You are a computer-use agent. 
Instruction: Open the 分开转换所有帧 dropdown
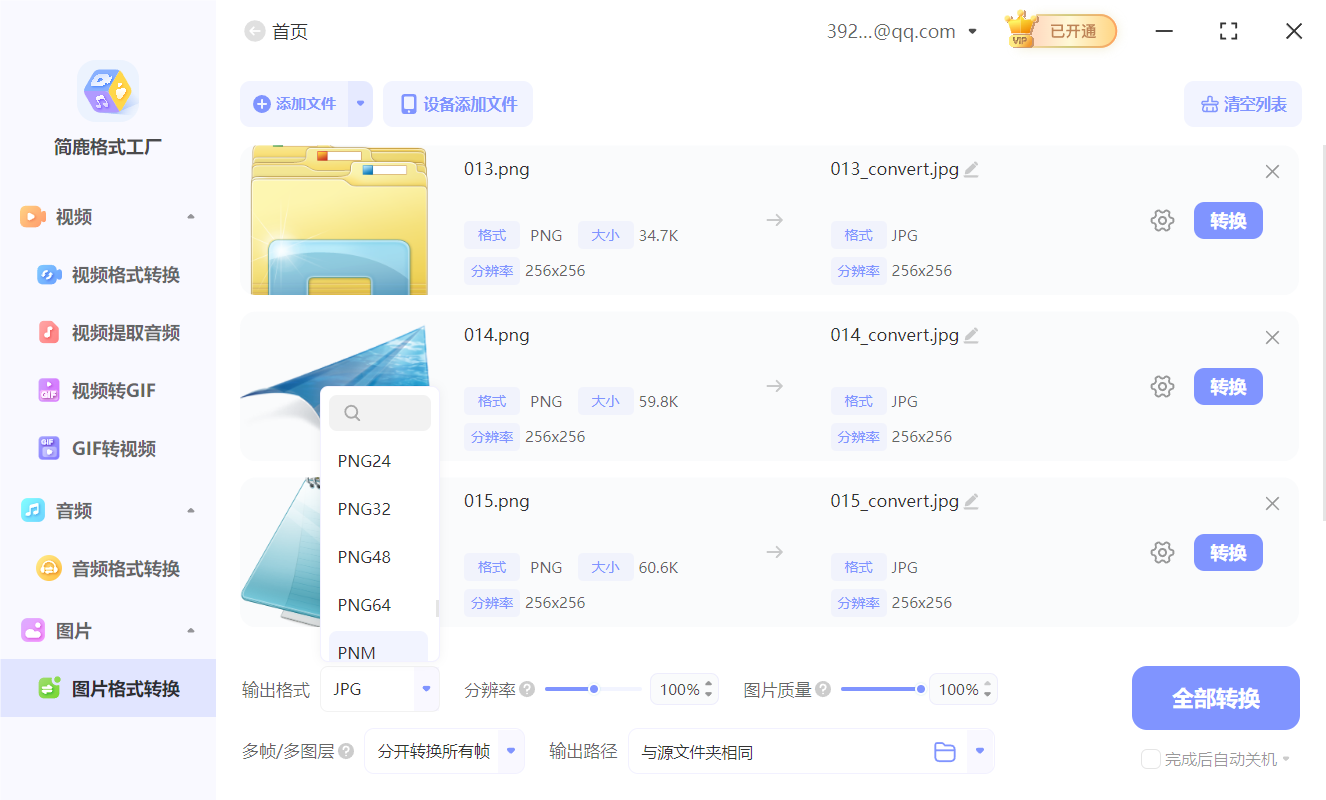click(x=510, y=751)
